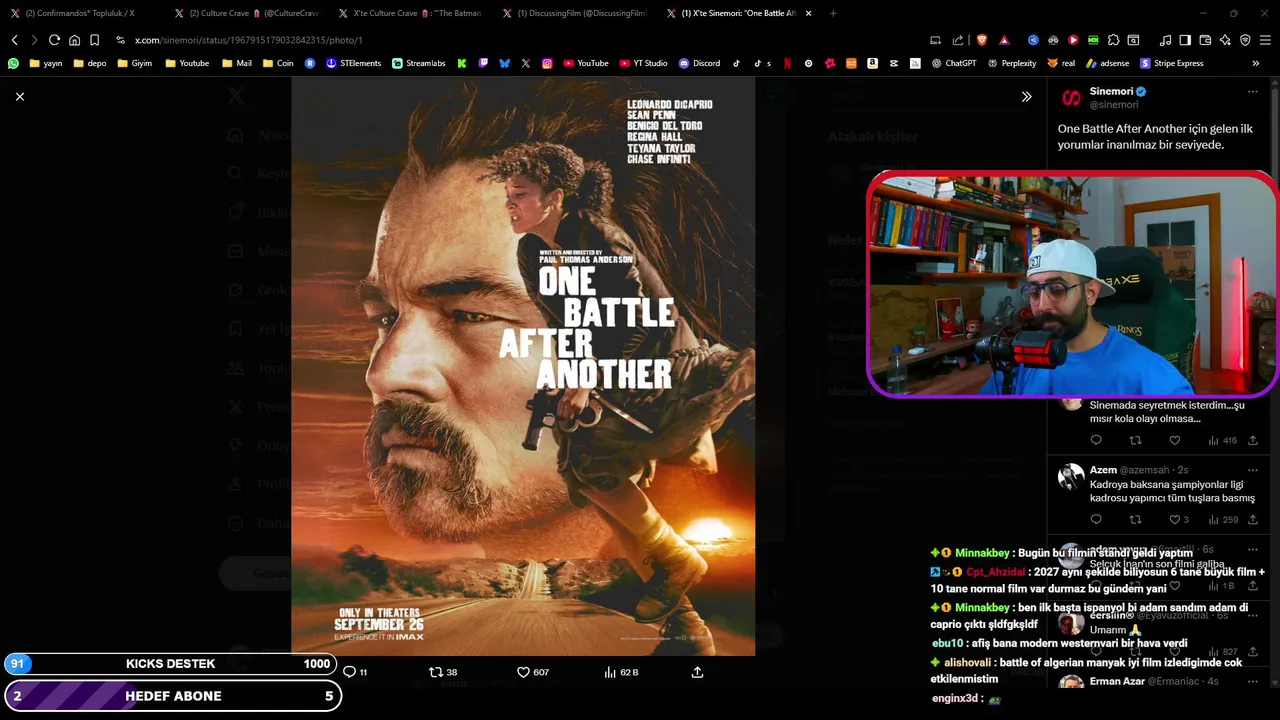The width and height of the screenshot is (1280, 720).
Task: Collapse the reply sidebar with double-chevron icon
Action: click(x=1026, y=97)
